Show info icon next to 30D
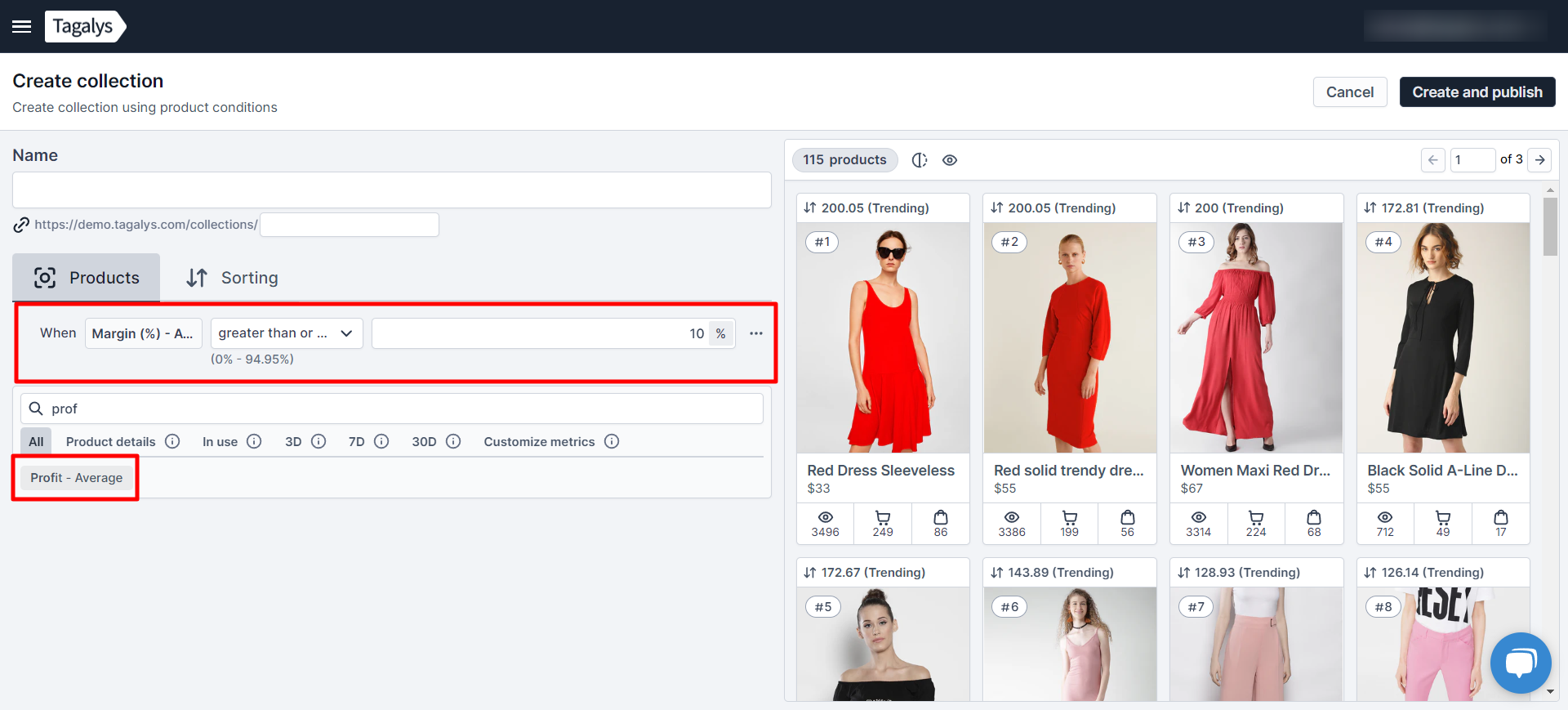1568x710 pixels. click(453, 441)
